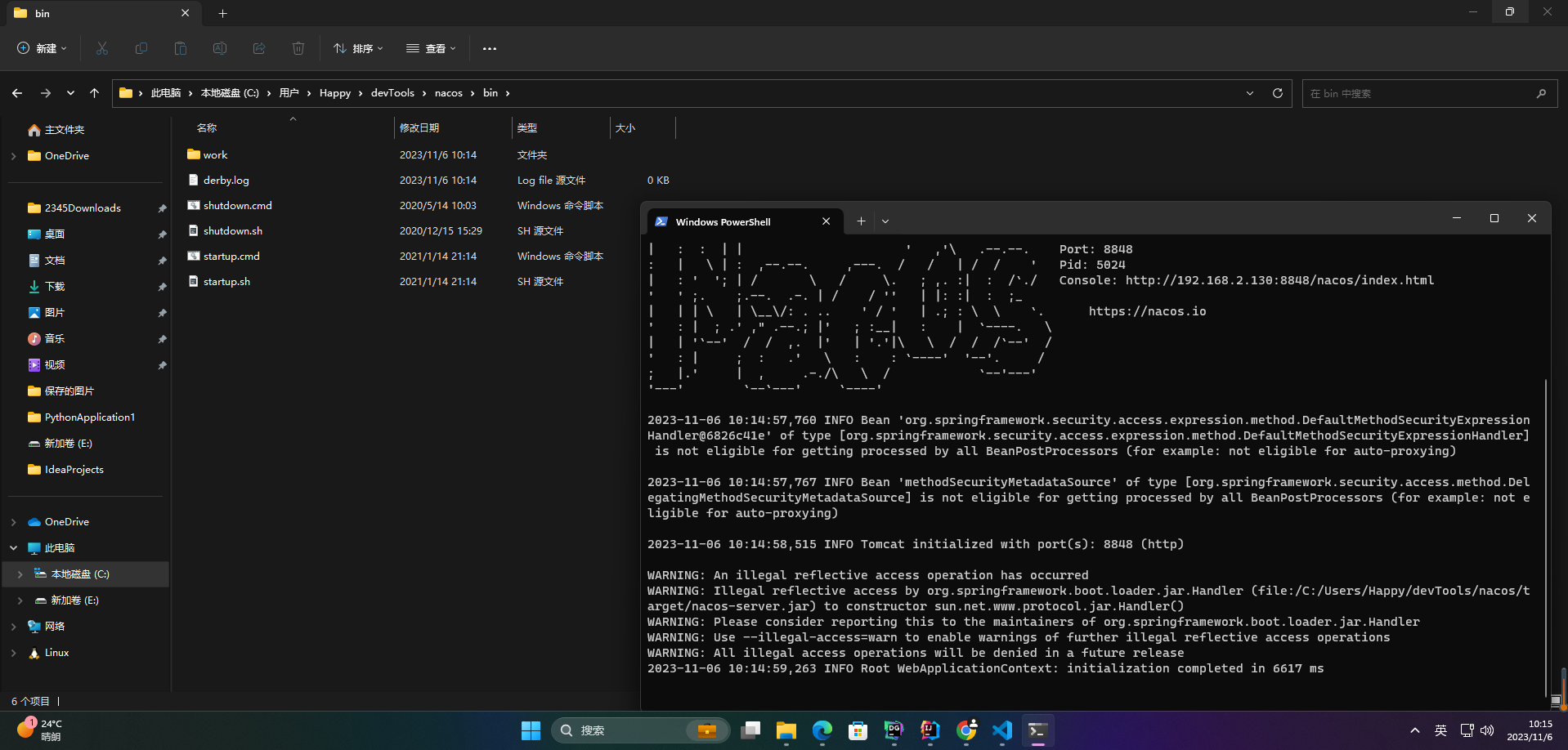Show hidden system tray icons

1415,730
